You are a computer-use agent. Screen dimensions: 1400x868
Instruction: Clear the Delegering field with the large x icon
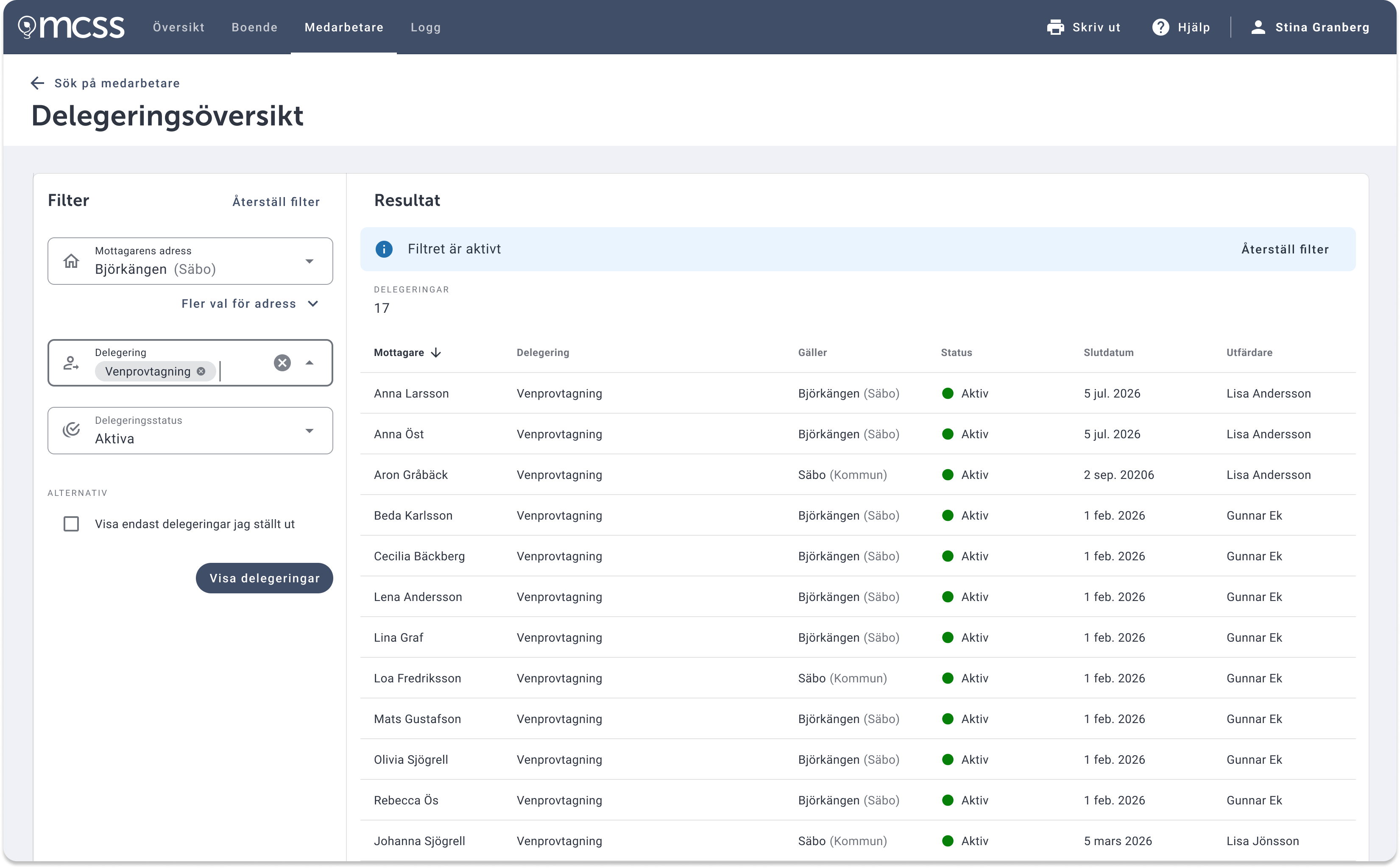coord(282,363)
